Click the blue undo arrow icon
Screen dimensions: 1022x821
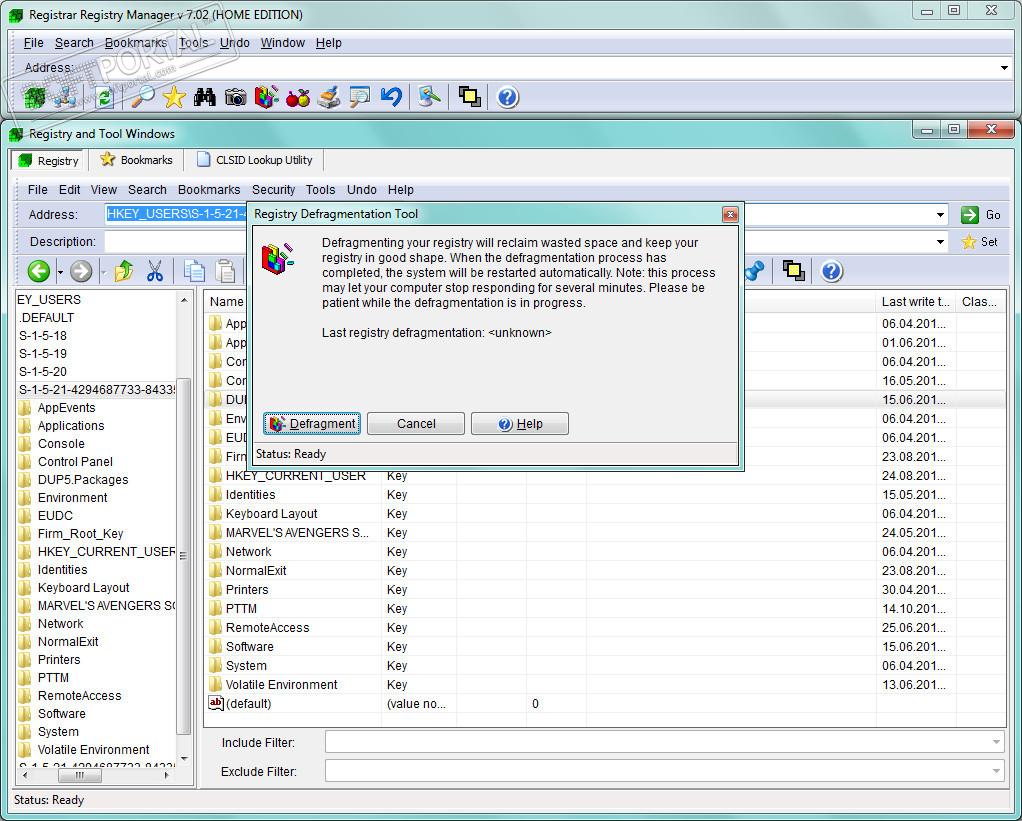390,98
